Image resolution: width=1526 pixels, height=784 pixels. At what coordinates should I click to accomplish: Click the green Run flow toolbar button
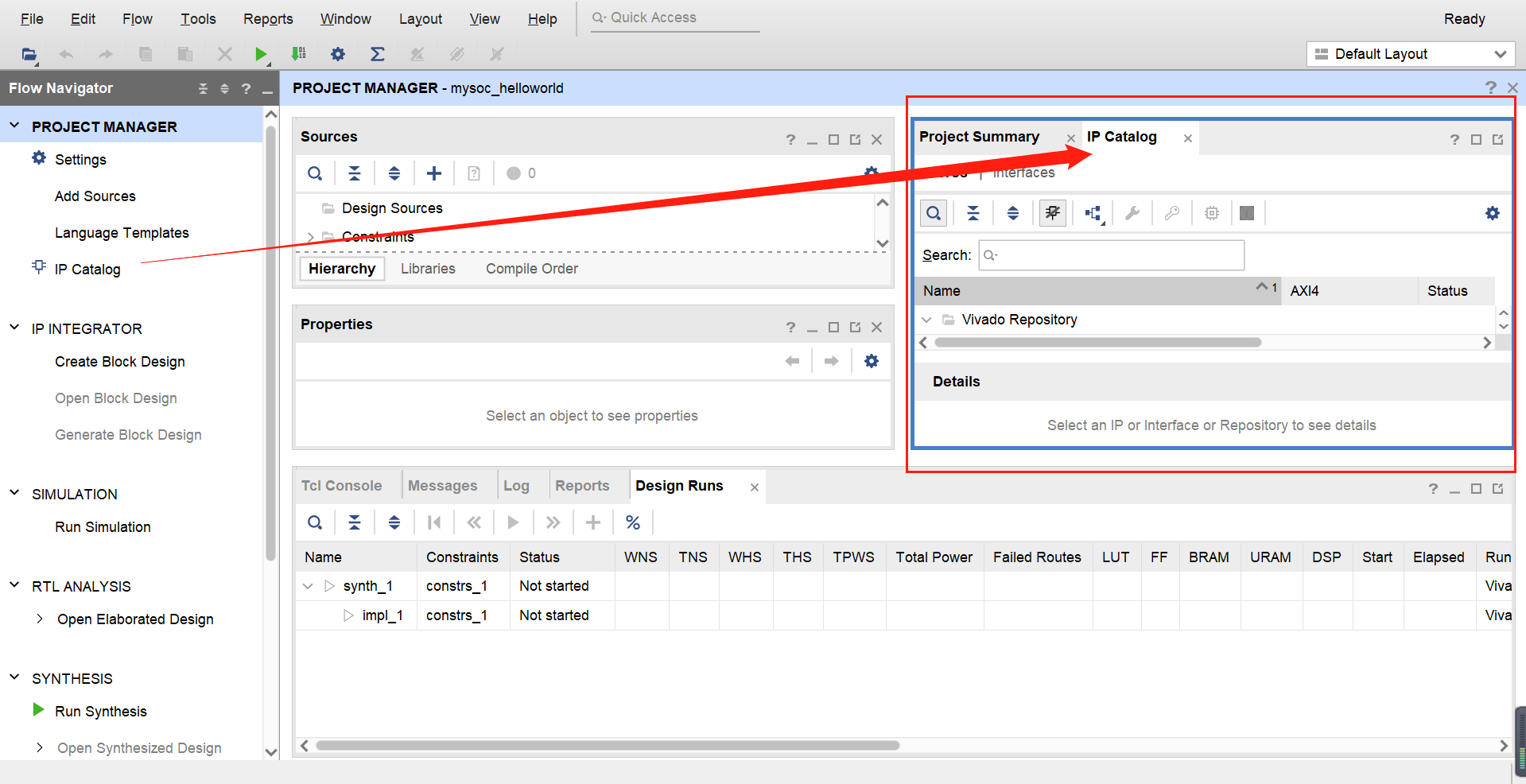pyautogui.click(x=261, y=54)
